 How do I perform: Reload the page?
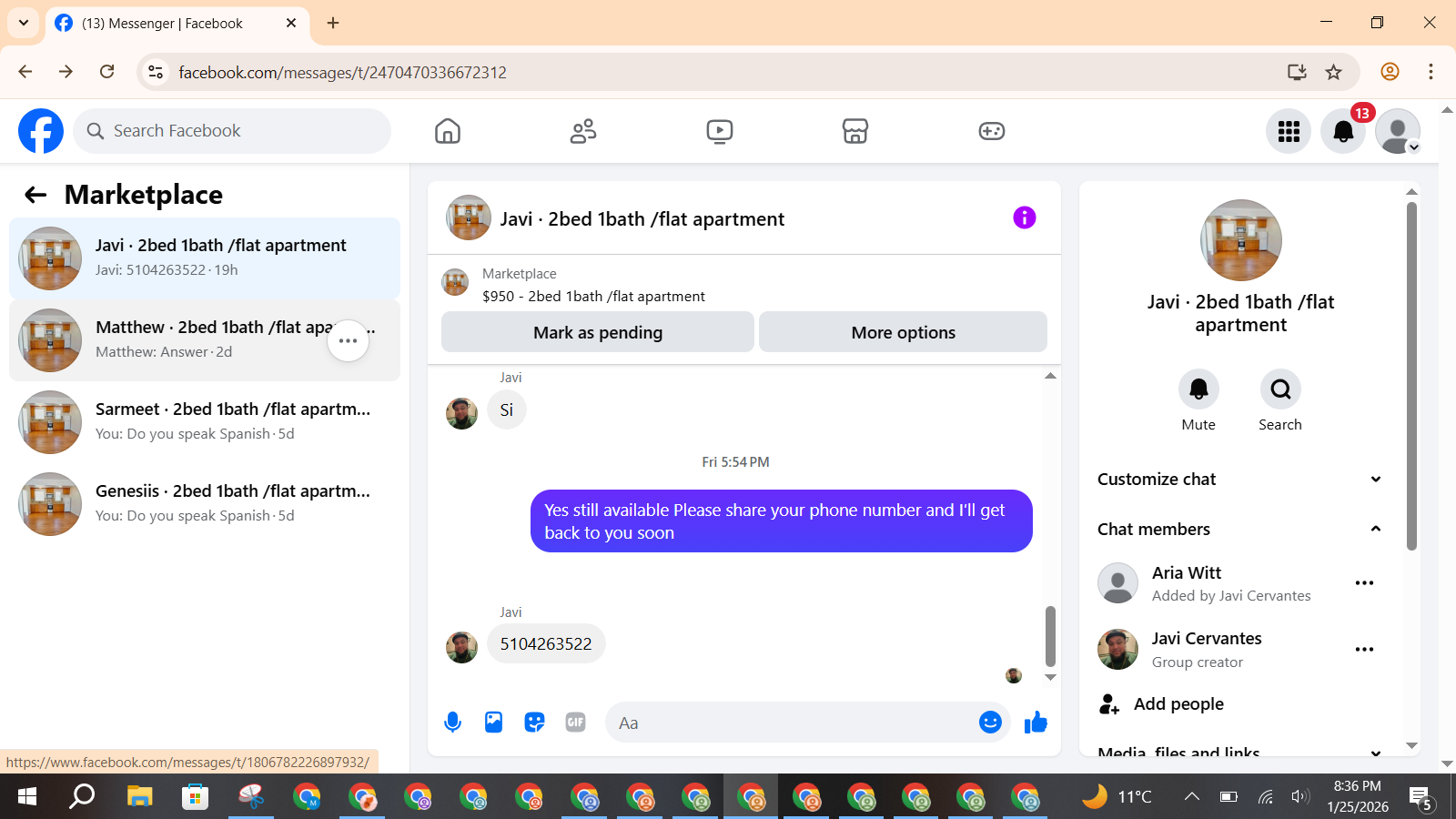coord(107,72)
